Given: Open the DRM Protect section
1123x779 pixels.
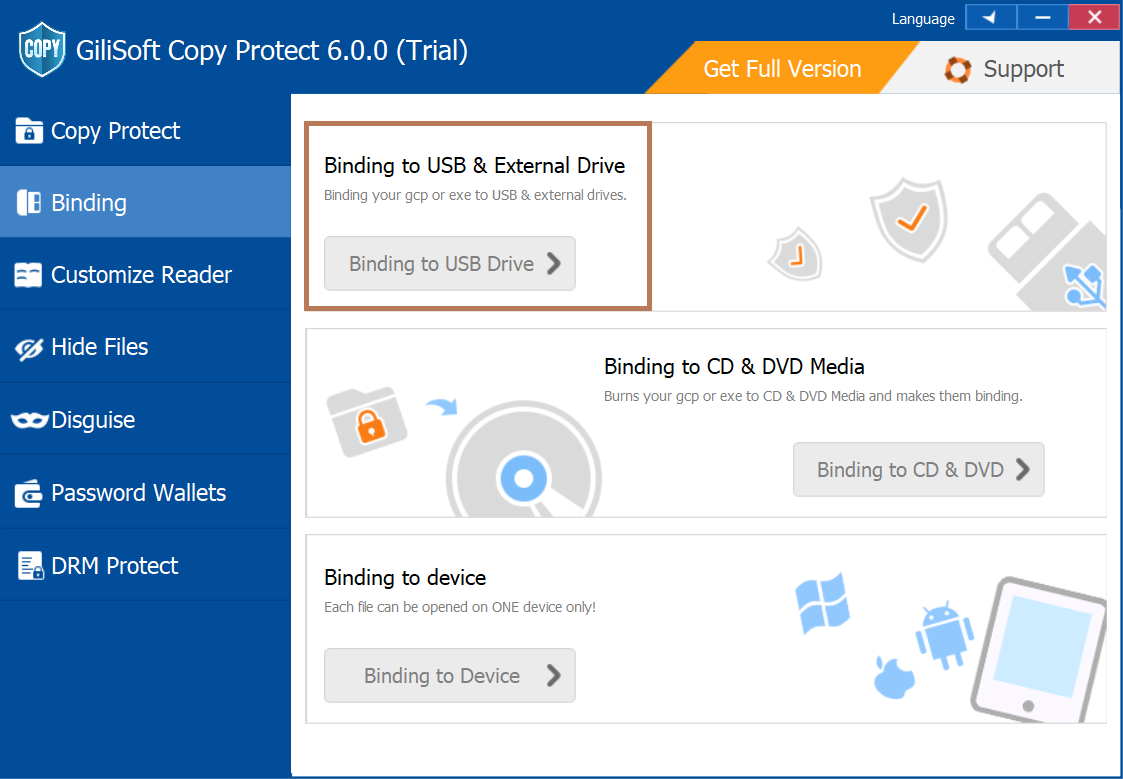Looking at the screenshot, I should [x=145, y=566].
